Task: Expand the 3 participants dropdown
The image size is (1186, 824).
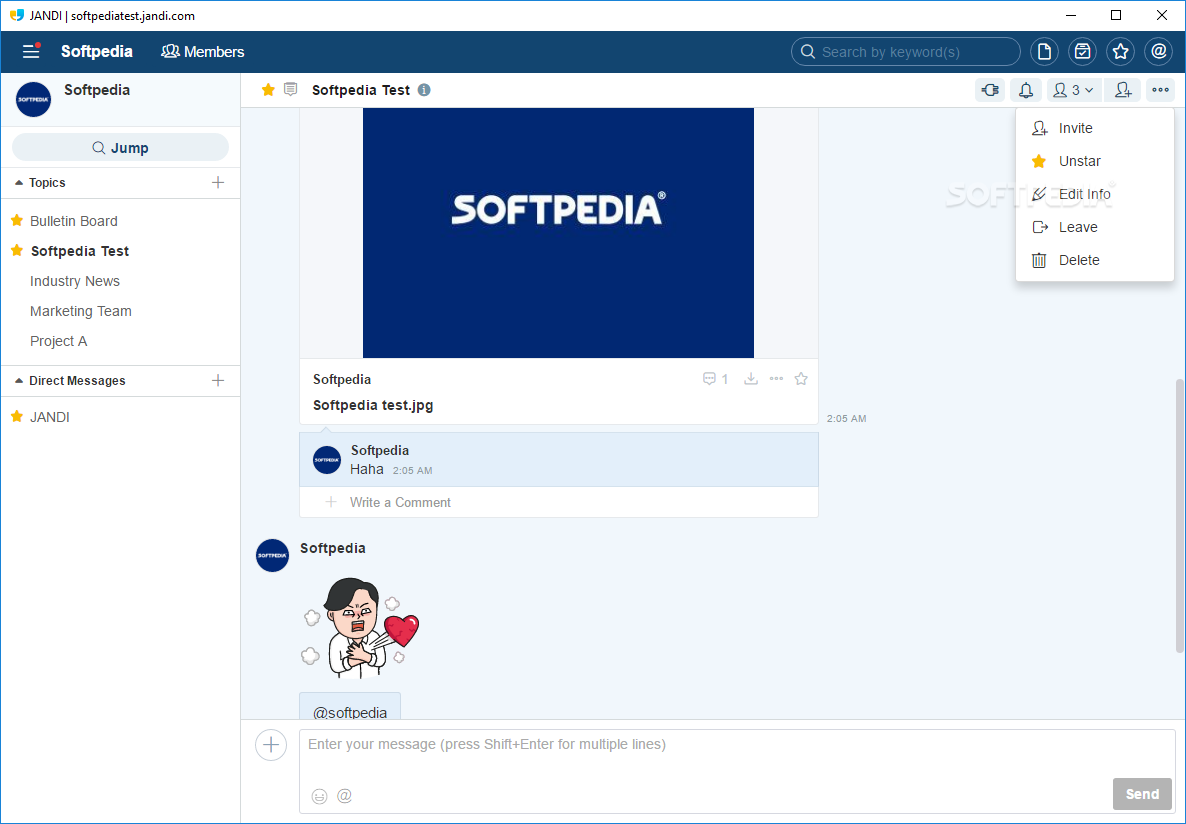Action: (x=1075, y=90)
